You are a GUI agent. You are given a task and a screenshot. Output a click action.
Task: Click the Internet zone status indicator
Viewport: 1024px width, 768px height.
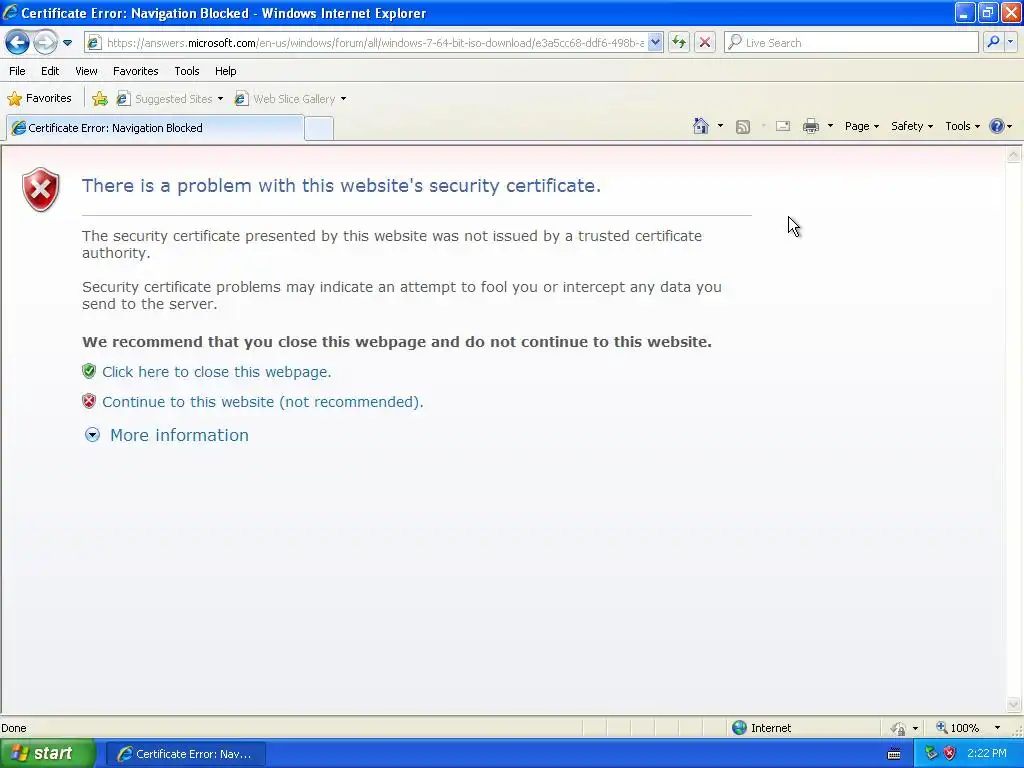coord(761,728)
